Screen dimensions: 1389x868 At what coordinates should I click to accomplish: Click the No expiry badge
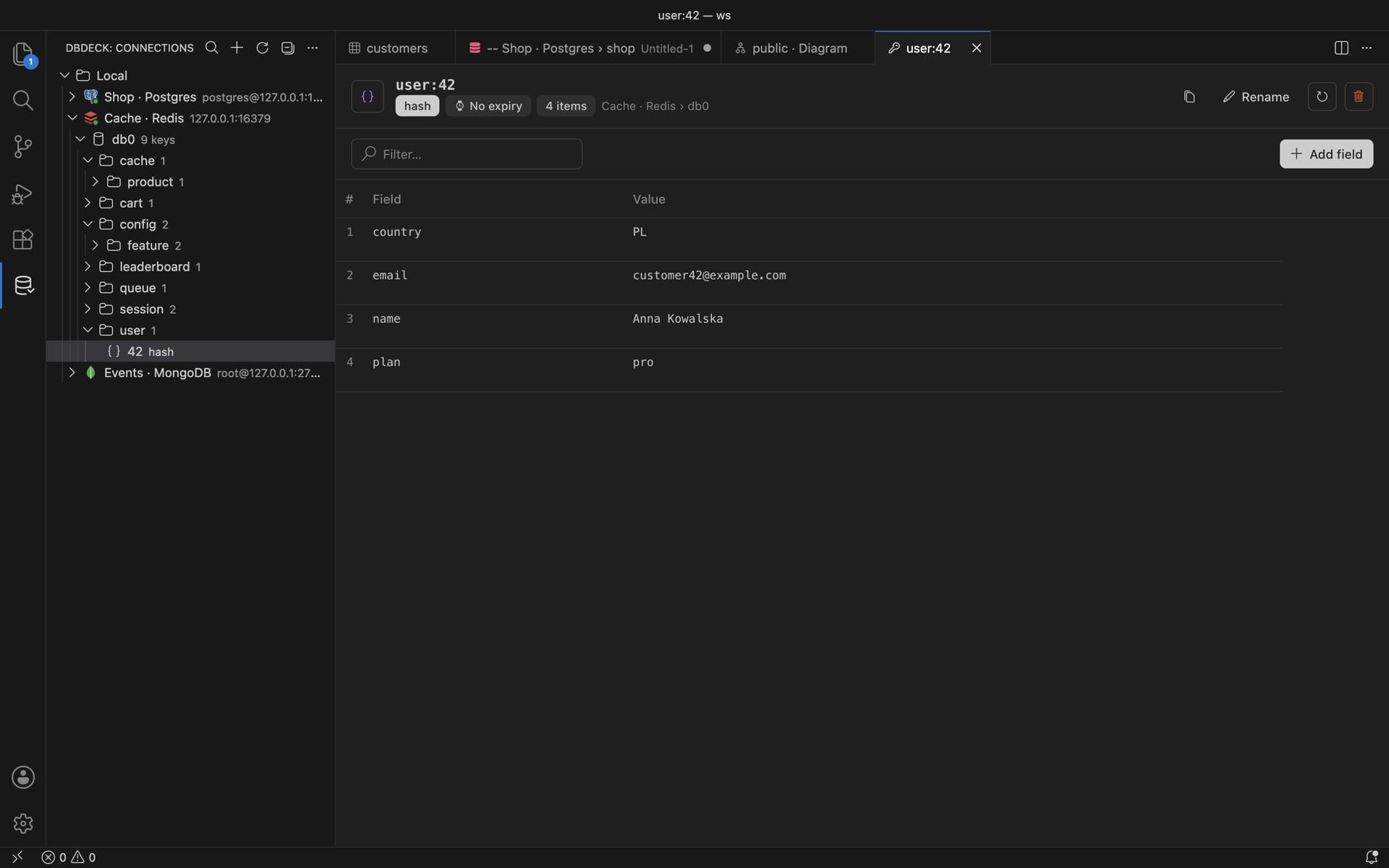click(x=488, y=106)
